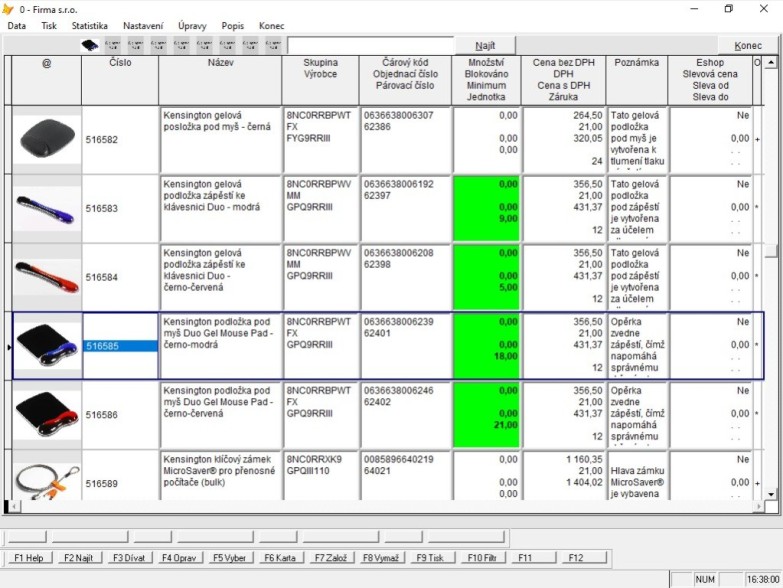This screenshot has width=783, height=588.
Task: Click the cable lock image of item 516589
Action: click(x=47, y=482)
